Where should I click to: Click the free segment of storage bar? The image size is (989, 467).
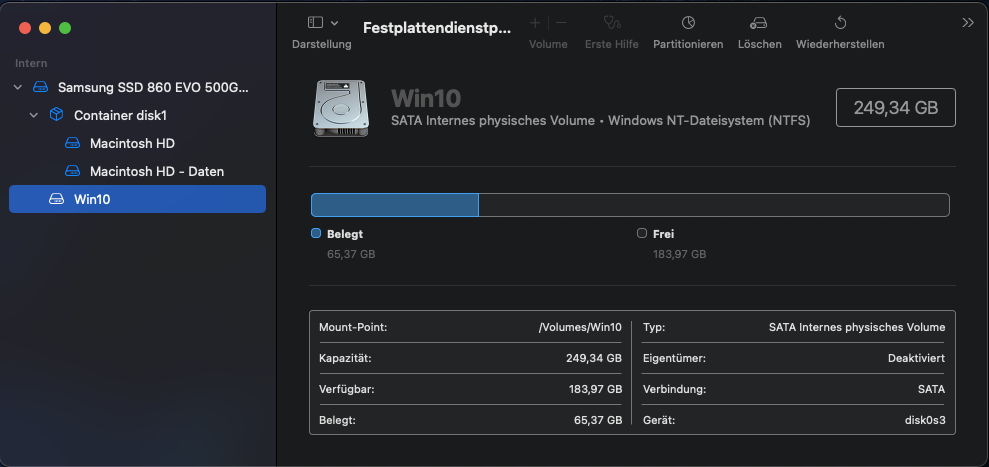[714, 205]
